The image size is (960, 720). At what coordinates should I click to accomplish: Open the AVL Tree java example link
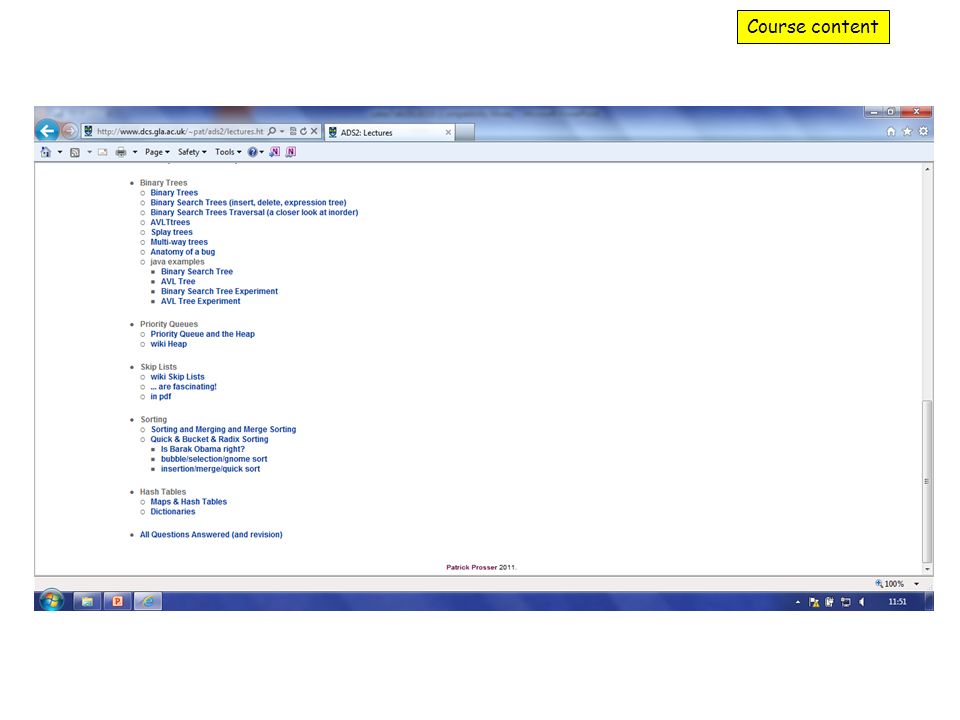point(178,281)
